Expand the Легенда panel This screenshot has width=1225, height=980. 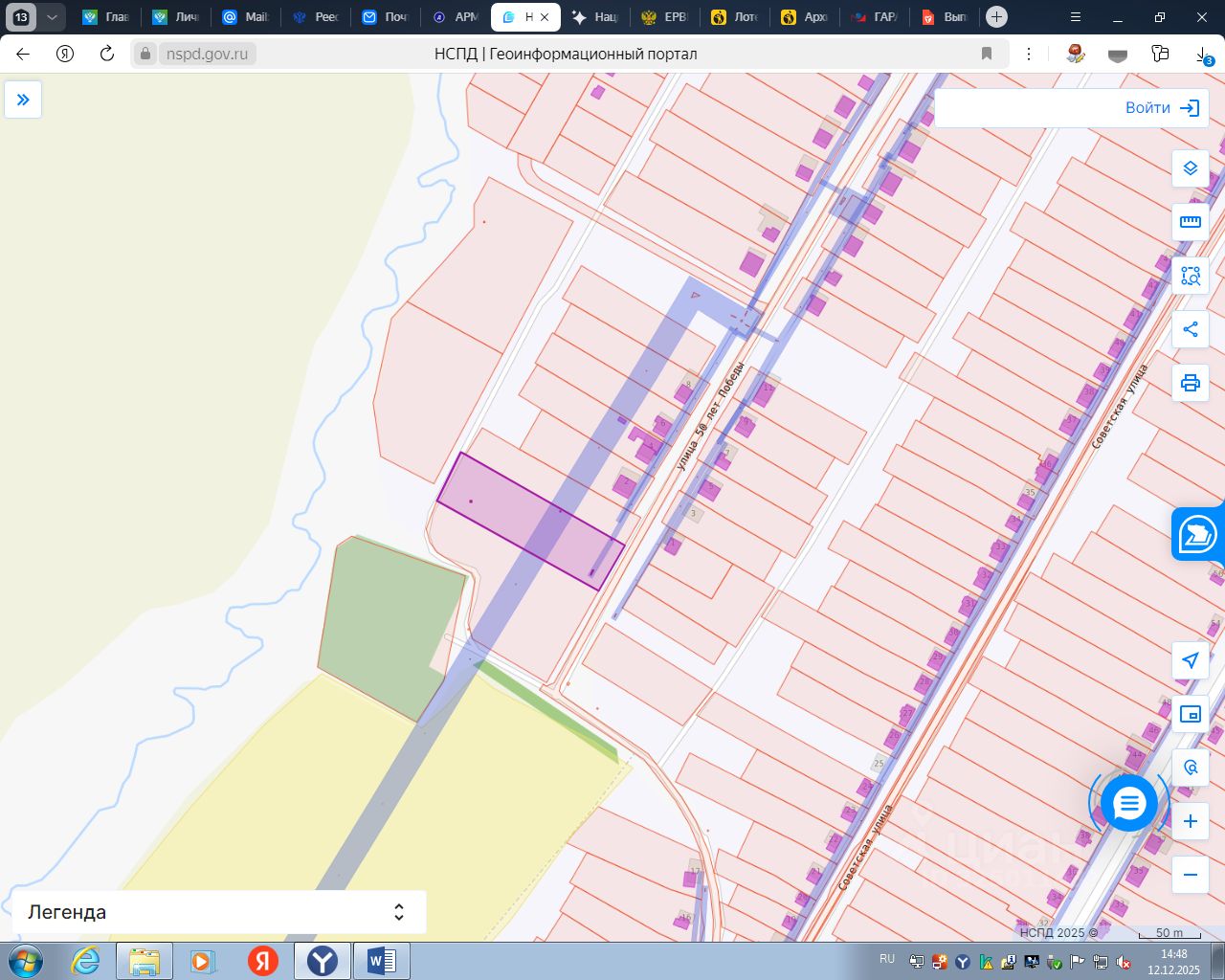[x=218, y=912]
